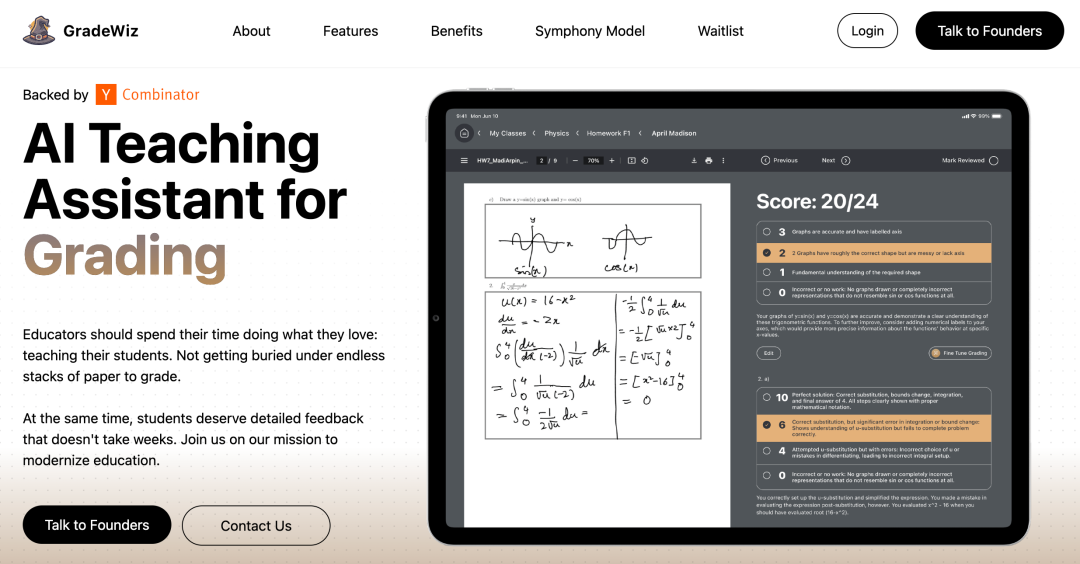This screenshot has height=564, width=1080.
Task: Toggle the Mark Reviewed circle
Action: point(993,160)
